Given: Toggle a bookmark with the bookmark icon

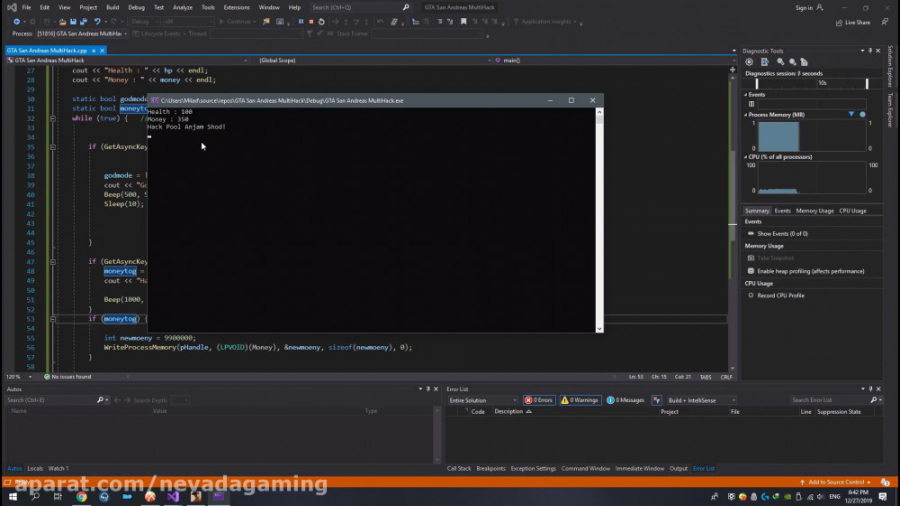Looking at the screenshot, I should 464,22.
